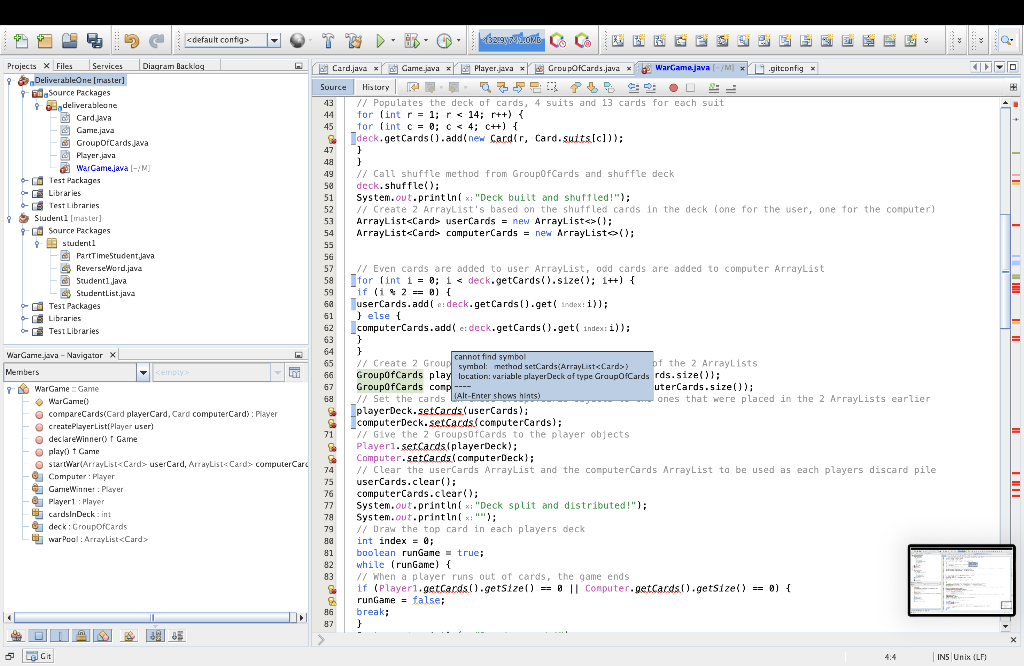The image size is (1024, 666).
Task: Click the Build Project hammer icon
Action: [327, 41]
